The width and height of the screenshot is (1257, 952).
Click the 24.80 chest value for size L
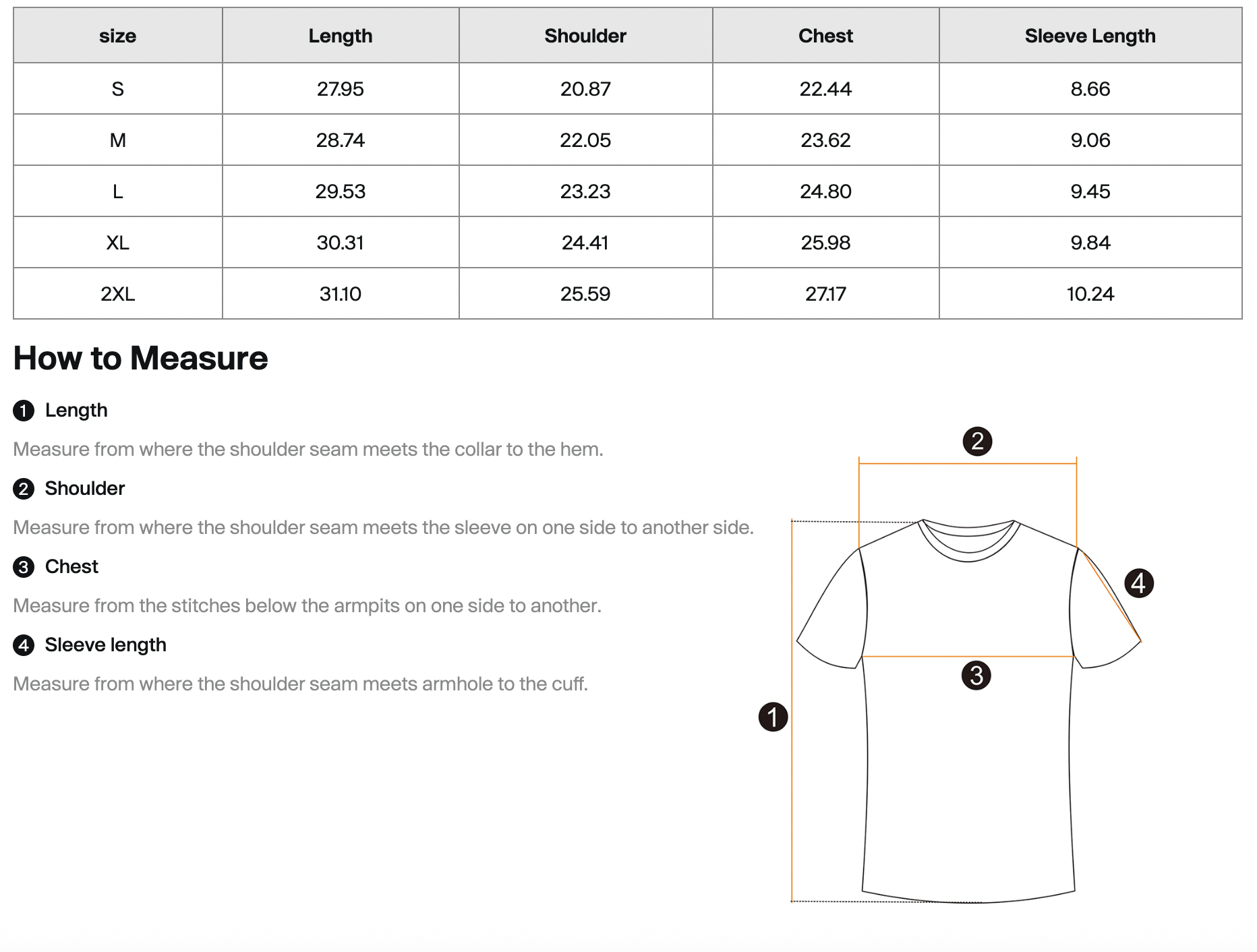pos(825,191)
